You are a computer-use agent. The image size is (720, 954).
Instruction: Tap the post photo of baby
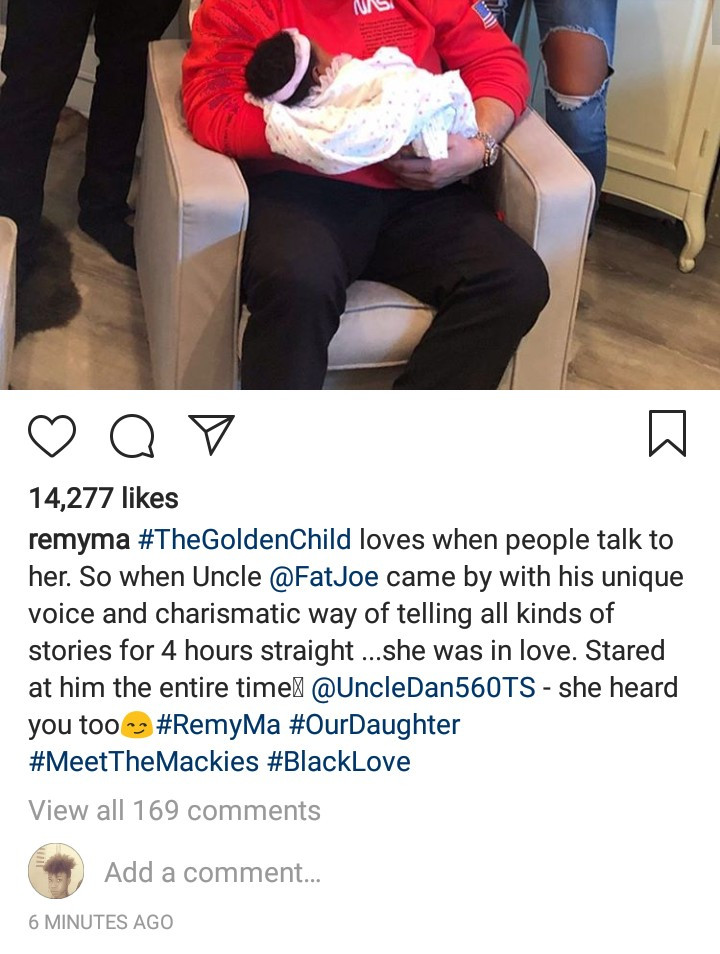360,195
